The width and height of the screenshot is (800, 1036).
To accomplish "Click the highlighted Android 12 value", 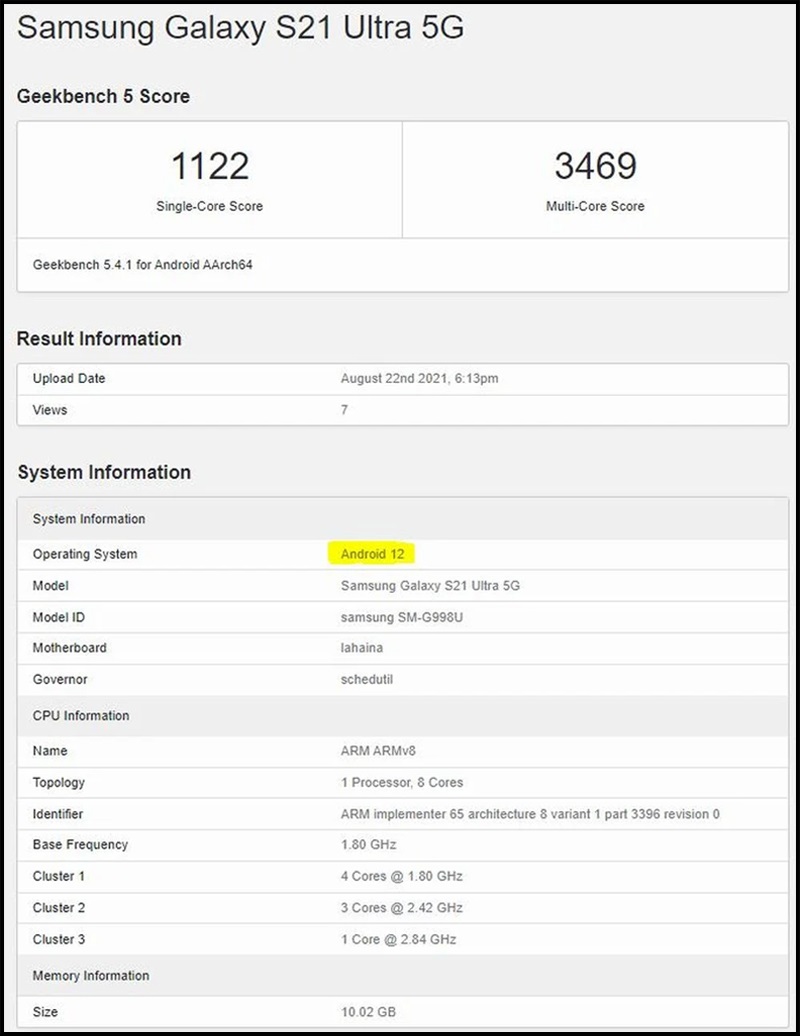I will pos(370,554).
